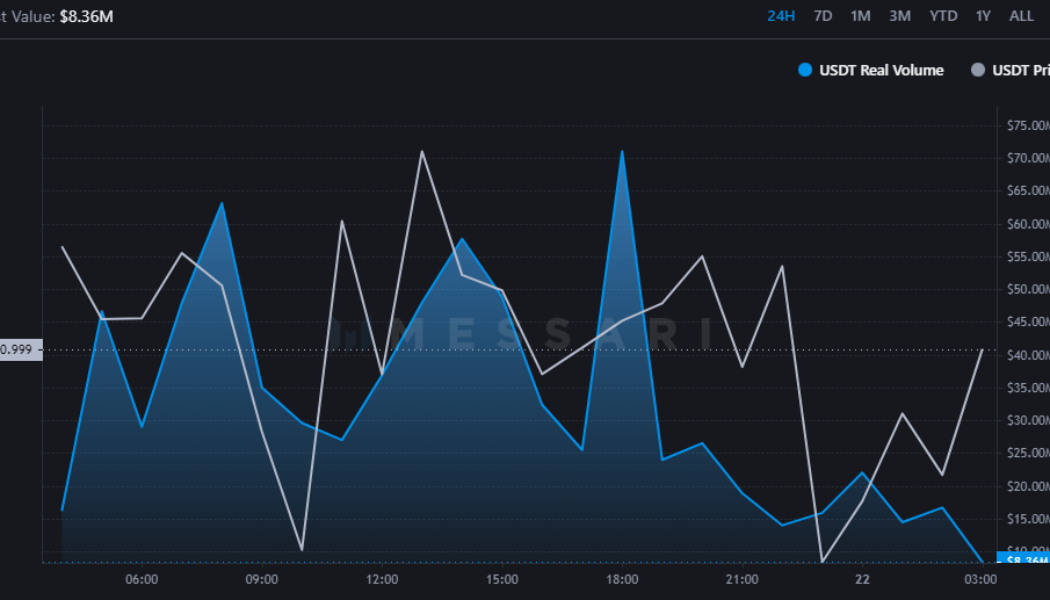Show year-to-date data with YTD
1050x600 pixels.
(943, 16)
